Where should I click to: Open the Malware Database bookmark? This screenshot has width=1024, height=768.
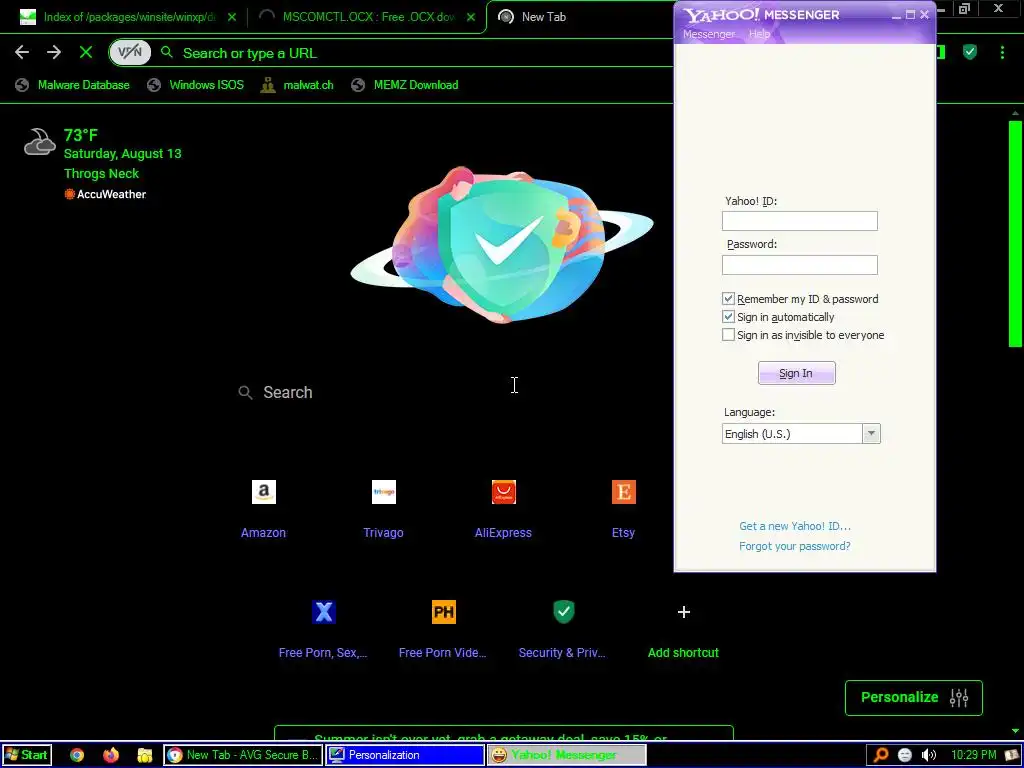pyautogui.click(x=72, y=85)
